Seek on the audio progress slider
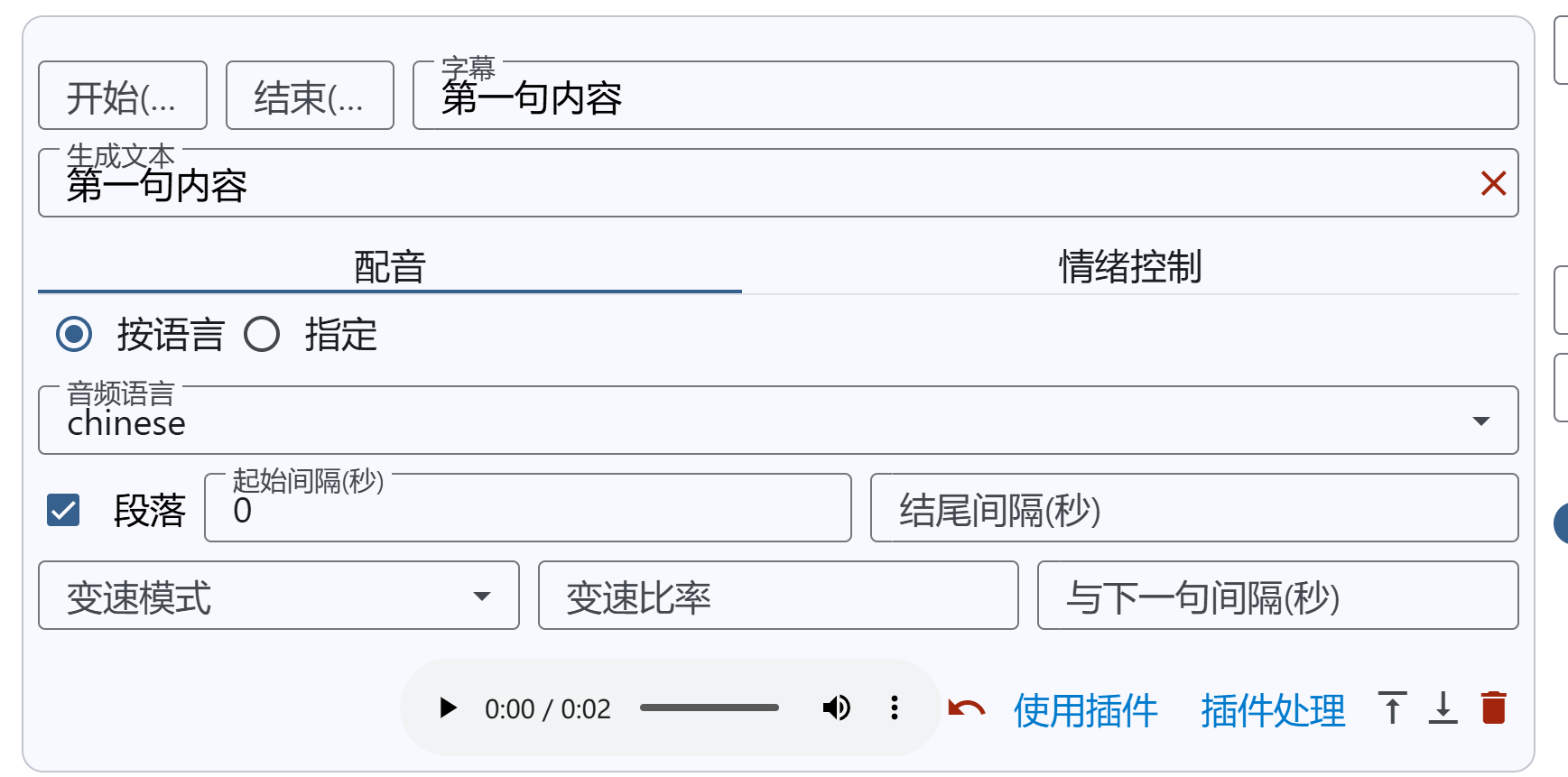Screen dimensions: 1568x777 [x=709, y=708]
